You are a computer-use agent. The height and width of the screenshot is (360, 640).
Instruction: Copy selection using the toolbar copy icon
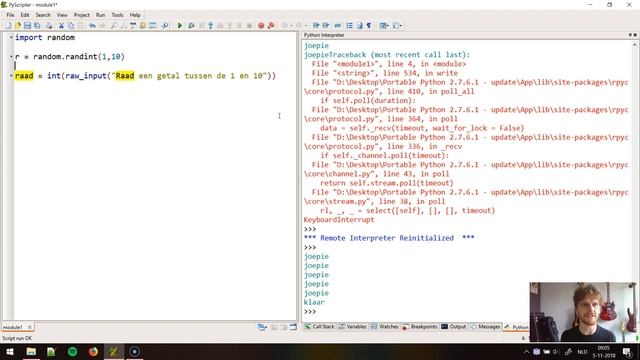pyautogui.click(x=71, y=25)
